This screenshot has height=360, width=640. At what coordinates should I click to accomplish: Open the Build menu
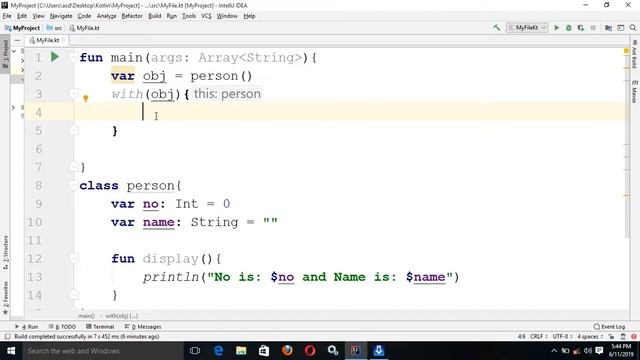(154, 16)
